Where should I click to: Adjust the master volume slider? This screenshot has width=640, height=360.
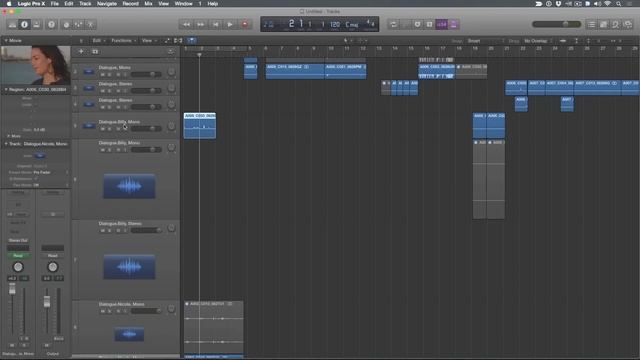pyautogui.click(x=556, y=24)
